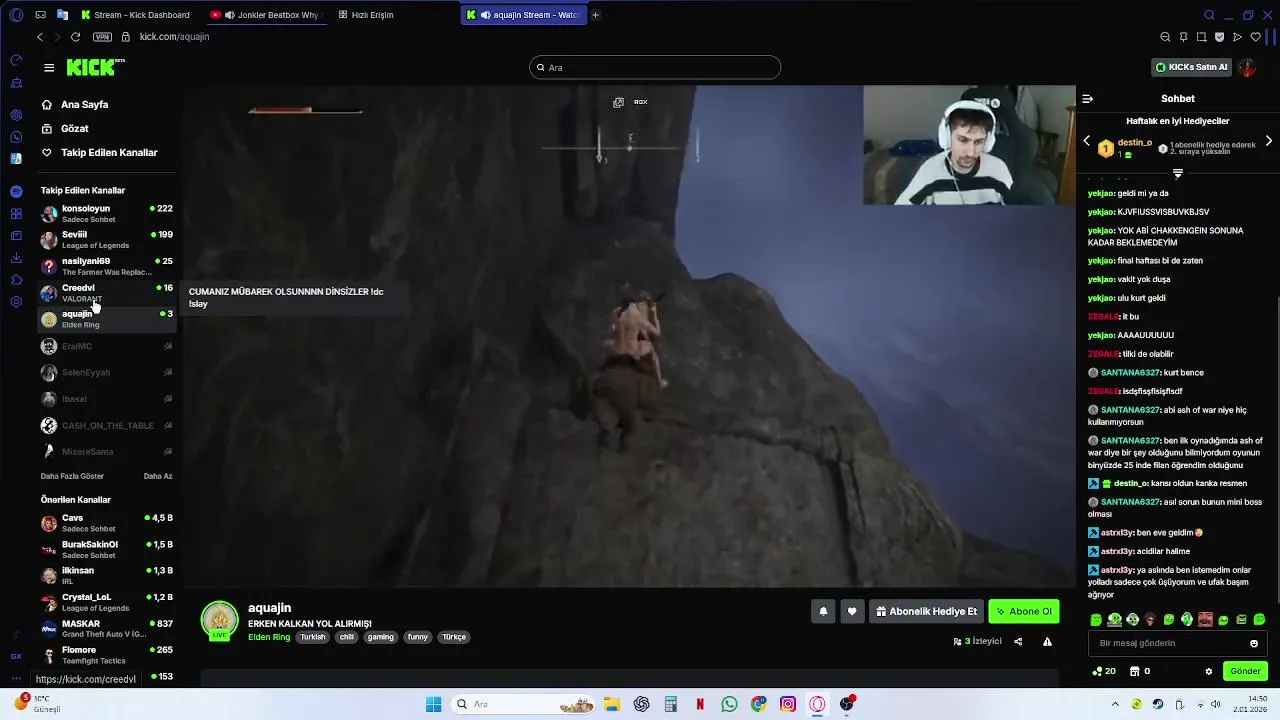Expand list with Daha Fazla Göster
Image resolution: width=1280 pixels, height=720 pixels.
[72, 476]
